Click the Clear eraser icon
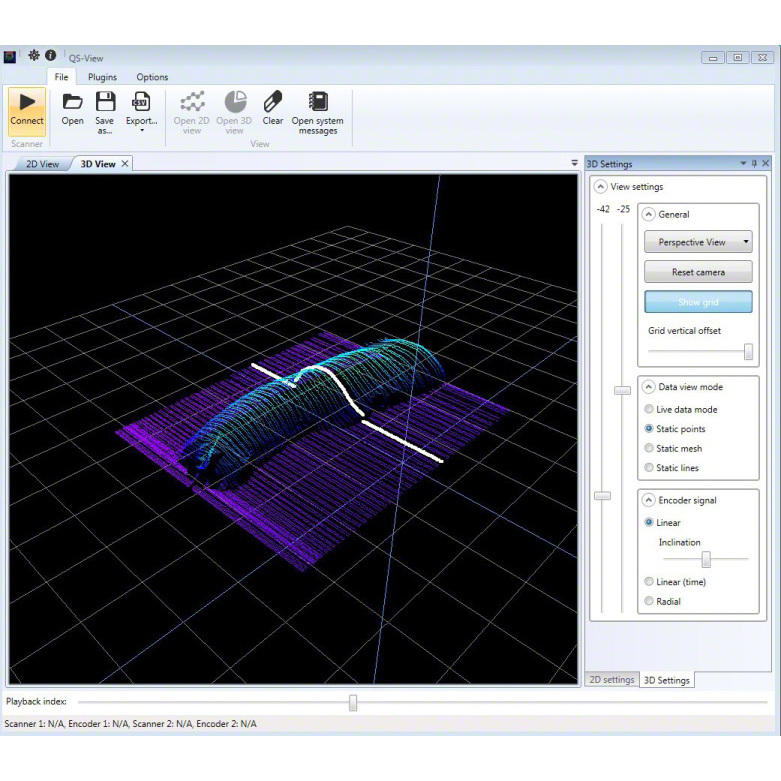This screenshot has height=781, width=781. tap(273, 102)
